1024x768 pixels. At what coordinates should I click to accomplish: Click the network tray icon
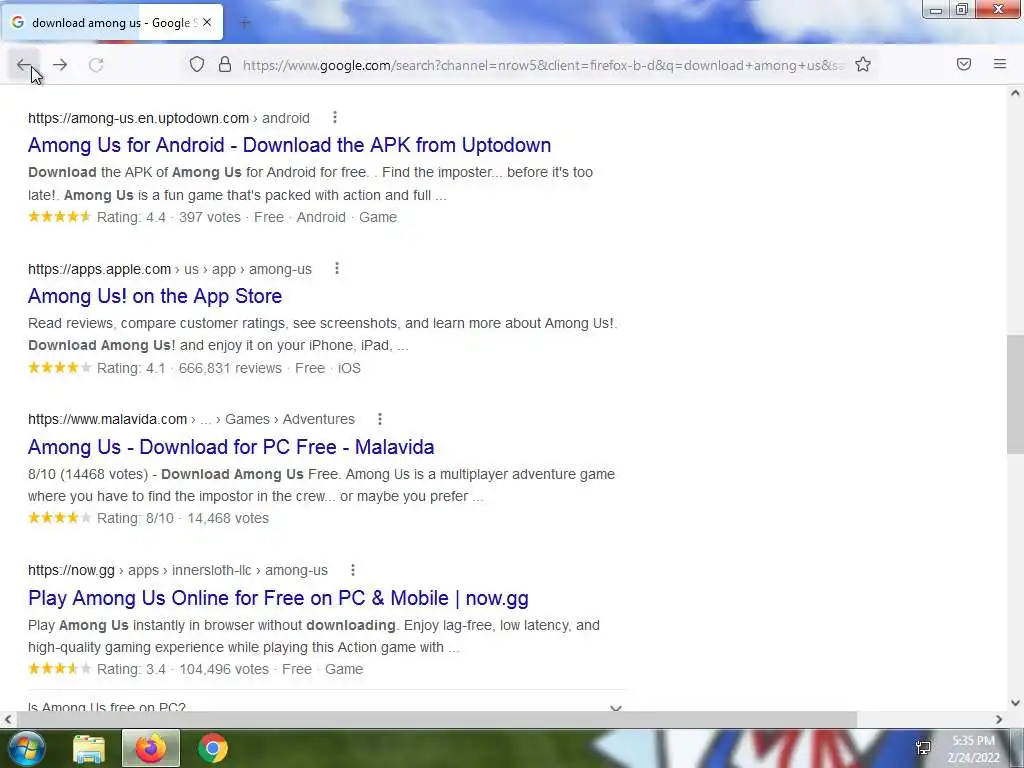923,748
